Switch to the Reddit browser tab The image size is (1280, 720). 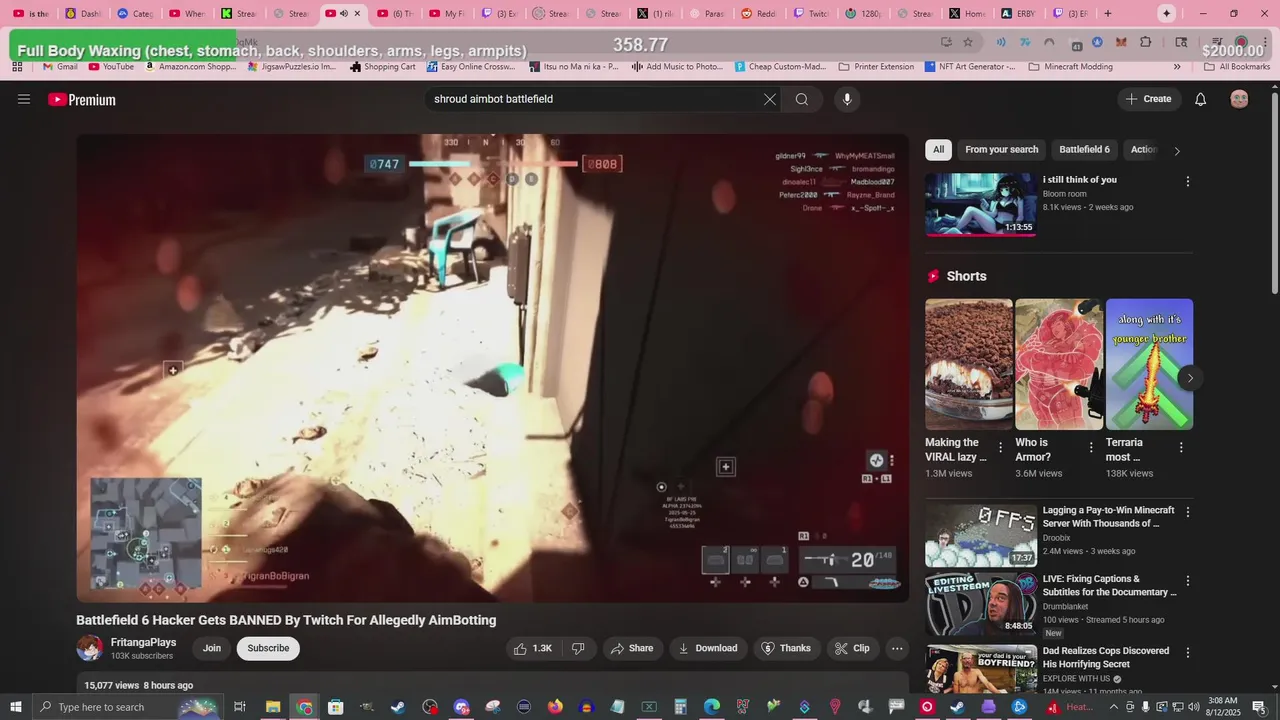click(760, 13)
